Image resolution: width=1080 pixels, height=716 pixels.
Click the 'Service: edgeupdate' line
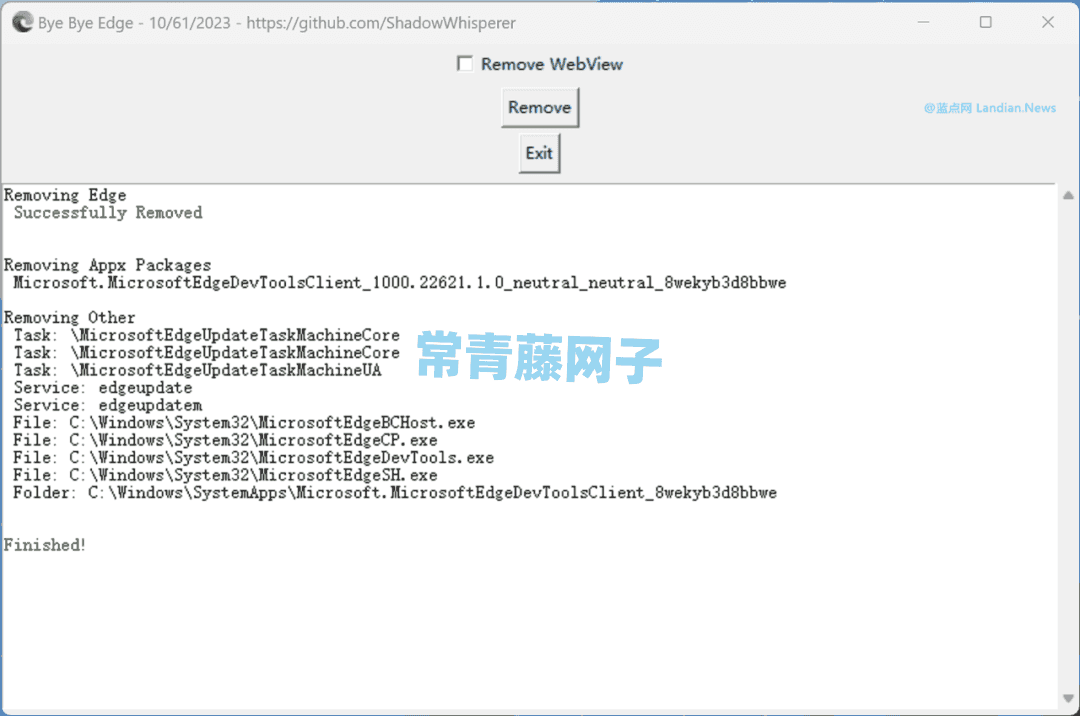[x=103, y=388]
